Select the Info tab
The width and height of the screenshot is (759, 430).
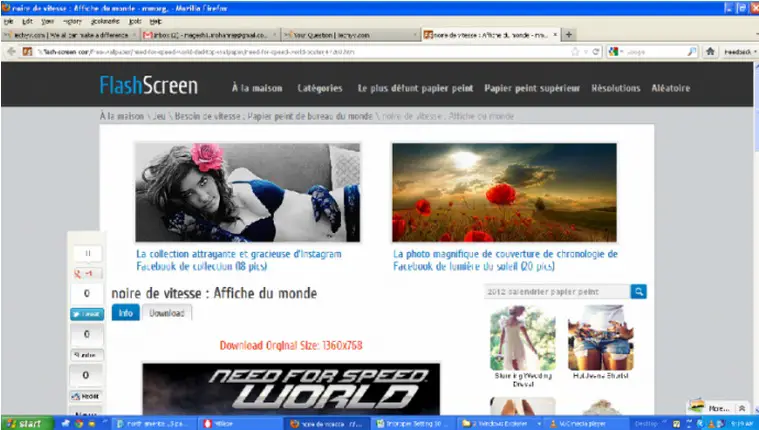[x=125, y=313]
